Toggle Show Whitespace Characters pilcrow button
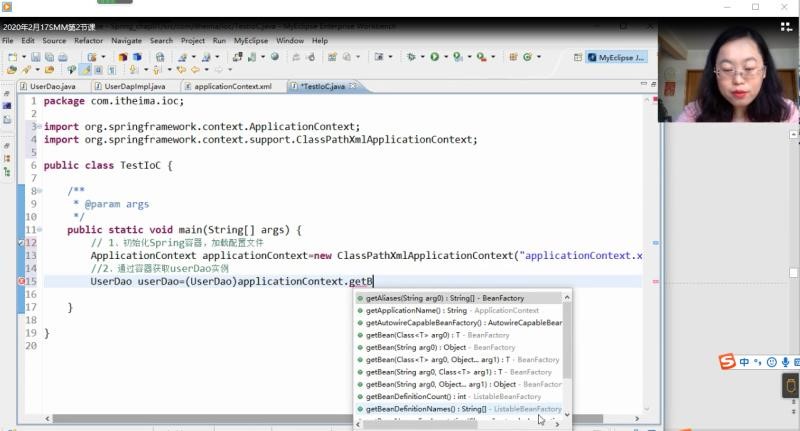 (x=112, y=70)
